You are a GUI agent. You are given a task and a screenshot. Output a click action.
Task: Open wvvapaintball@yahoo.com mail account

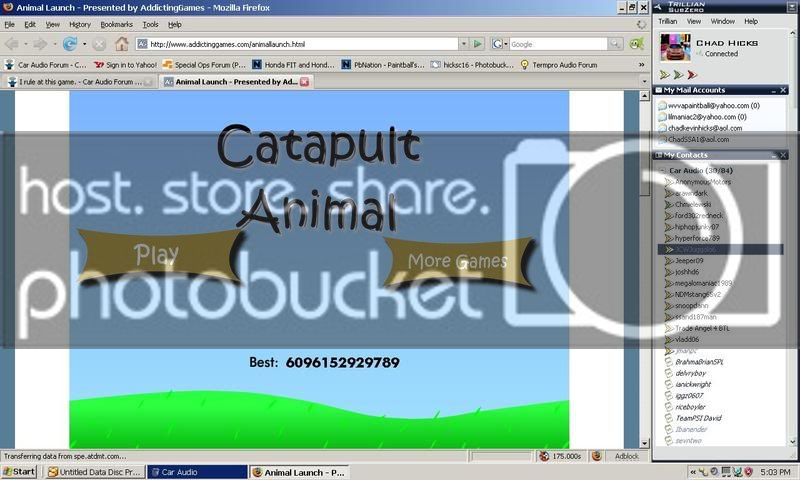(x=709, y=106)
